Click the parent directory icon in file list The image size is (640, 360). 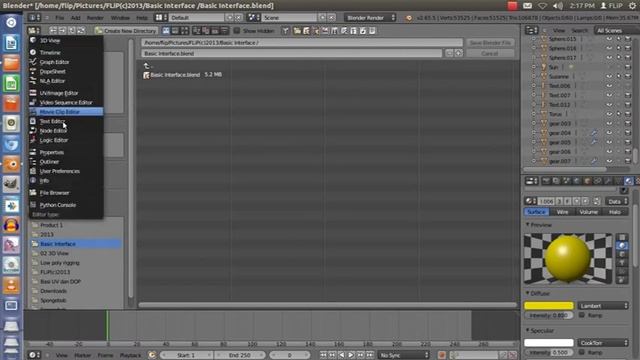[147, 65]
